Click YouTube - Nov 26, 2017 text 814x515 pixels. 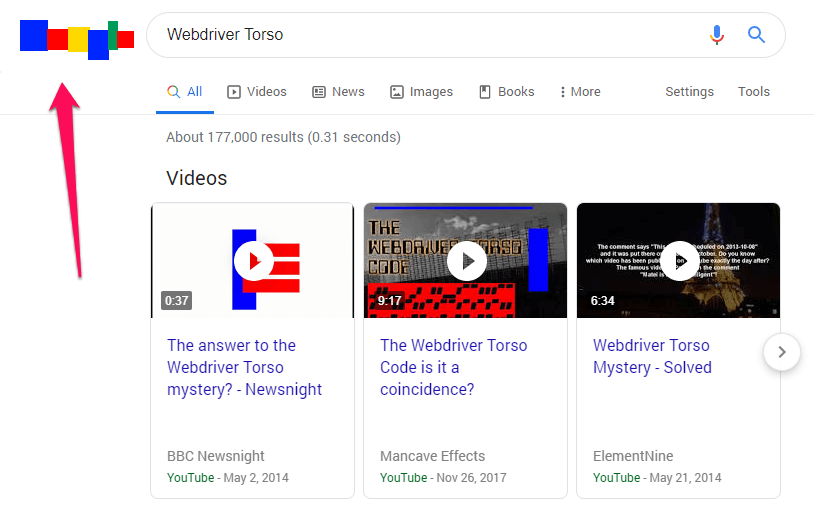(x=443, y=478)
